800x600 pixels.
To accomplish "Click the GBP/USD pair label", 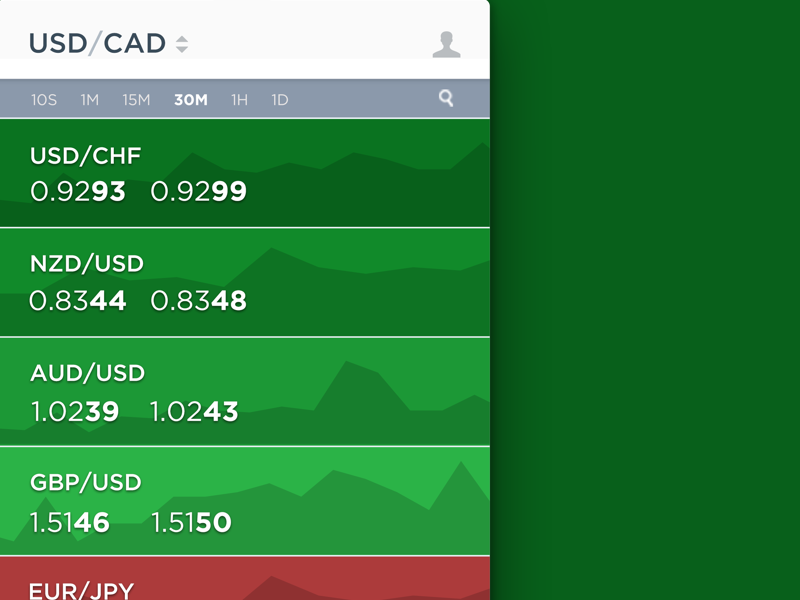I will (x=86, y=482).
